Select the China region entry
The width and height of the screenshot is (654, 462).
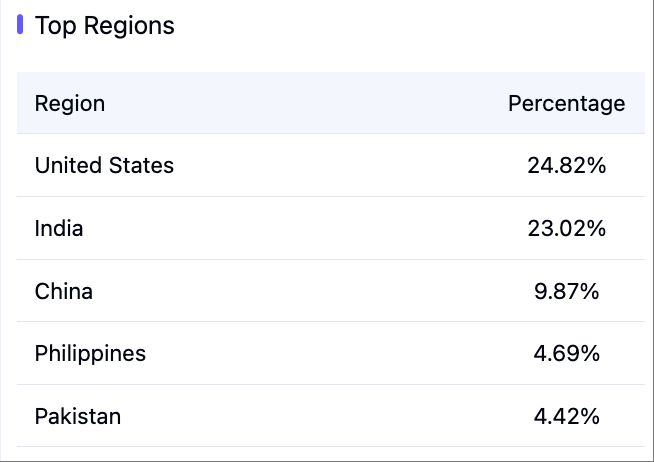click(x=64, y=291)
